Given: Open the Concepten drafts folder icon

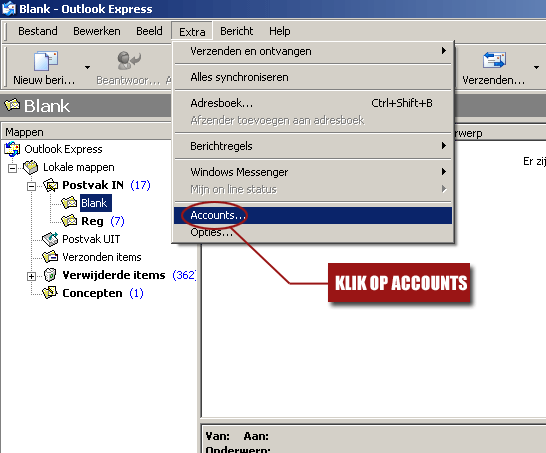Looking at the screenshot, I should tap(50, 293).
